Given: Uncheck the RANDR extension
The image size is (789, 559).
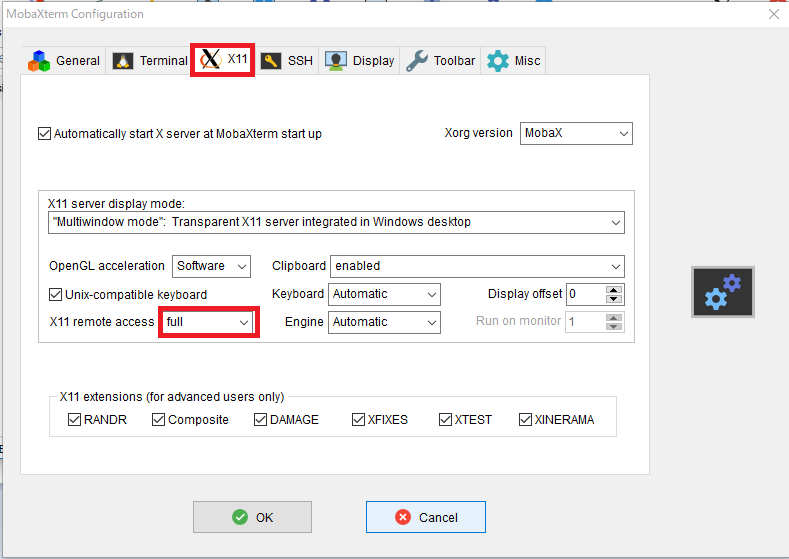Looking at the screenshot, I should [74, 419].
